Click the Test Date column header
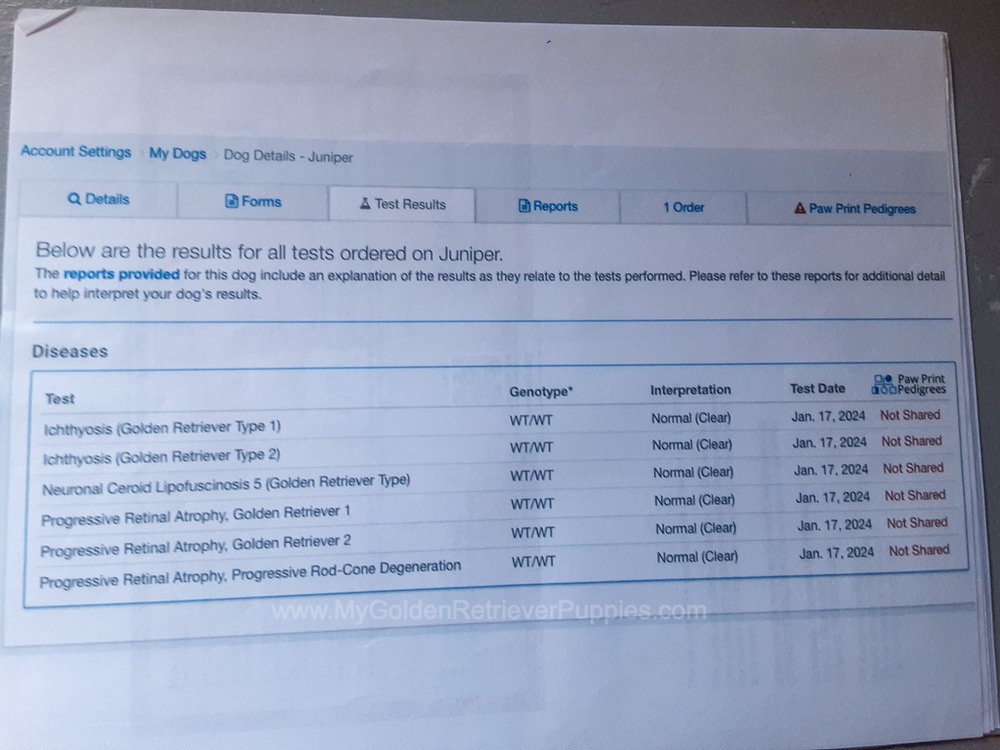The height and width of the screenshot is (750, 1000). click(817, 388)
